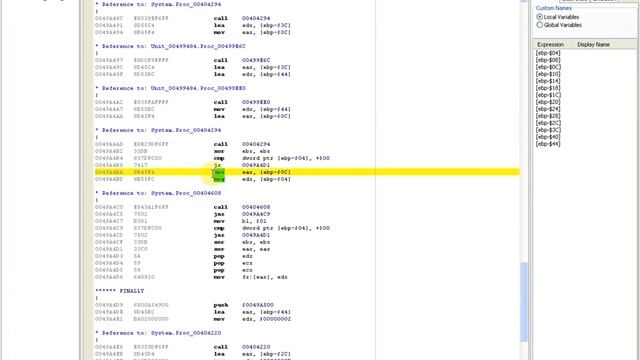Click the System.Proc_00404220 reference line
This screenshot has height=360, width=640.
pyautogui.click(x=158, y=333)
